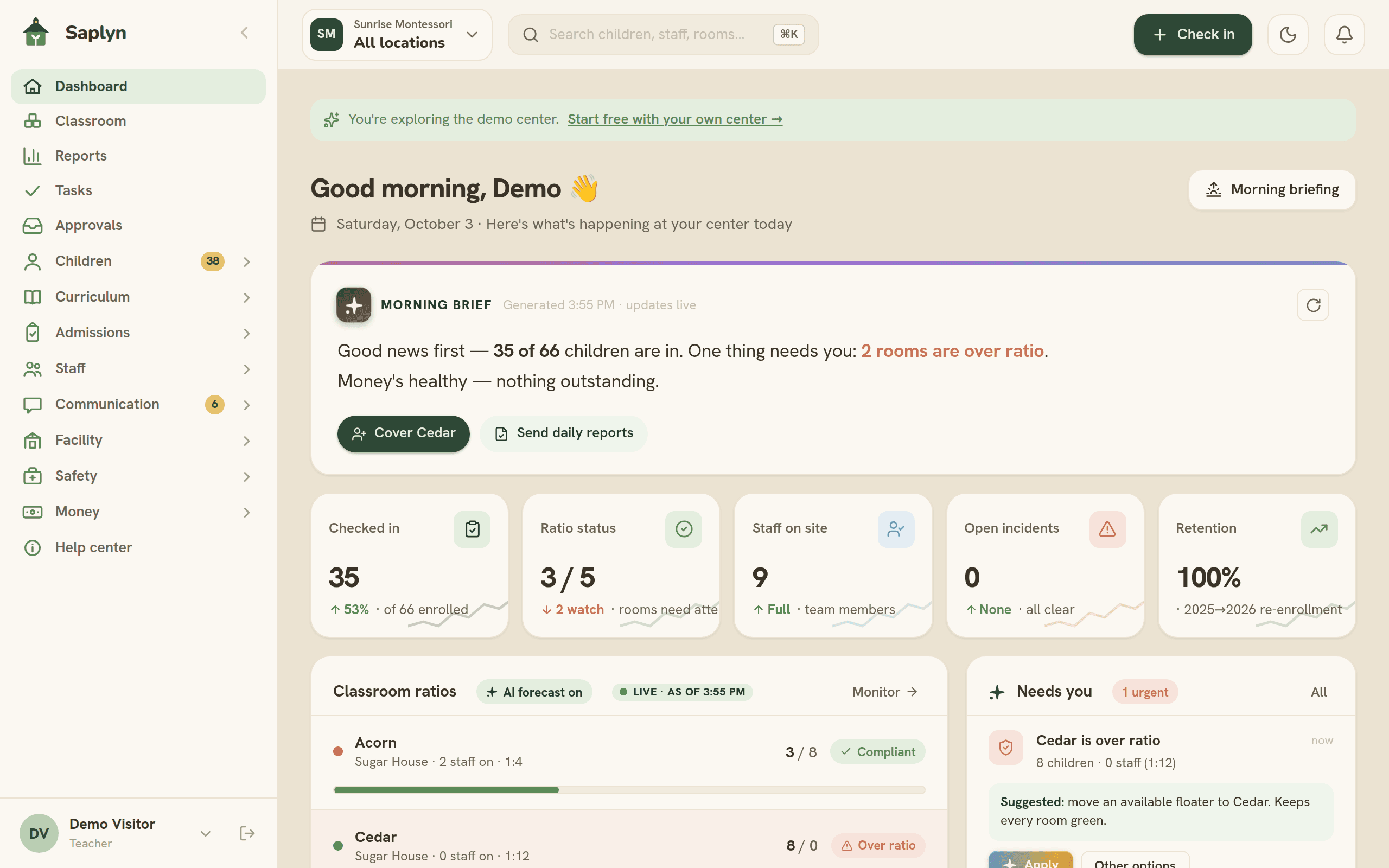Viewport: 1389px width, 868px height.
Task: Click the DV user avatar
Action: click(39, 833)
